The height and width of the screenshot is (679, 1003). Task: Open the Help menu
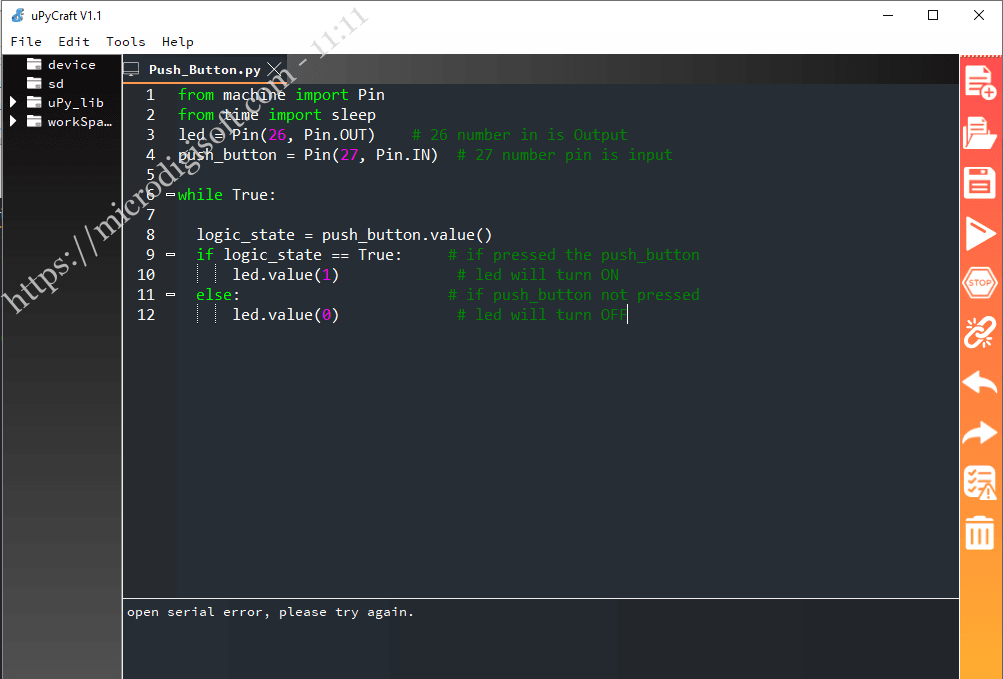177,41
